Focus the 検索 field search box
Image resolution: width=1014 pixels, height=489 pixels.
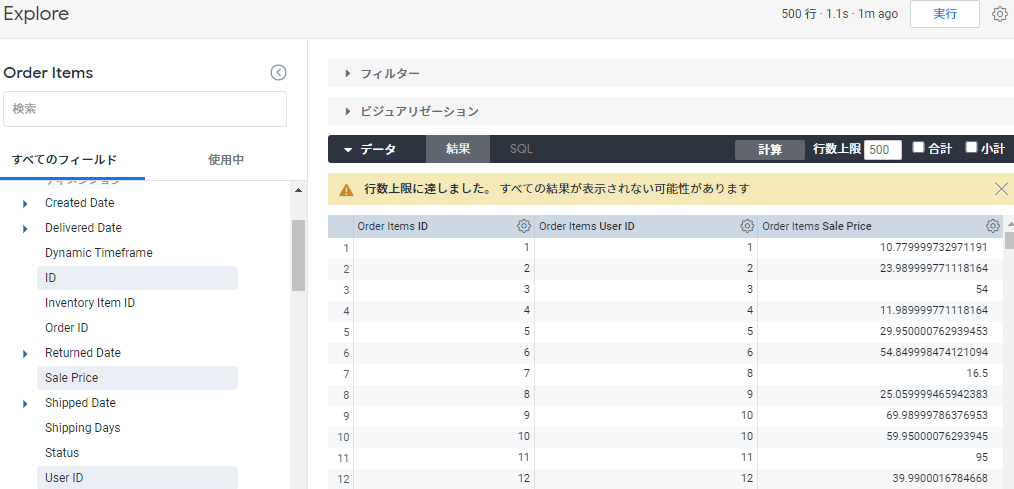pyautogui.click(x=145, y=109)
